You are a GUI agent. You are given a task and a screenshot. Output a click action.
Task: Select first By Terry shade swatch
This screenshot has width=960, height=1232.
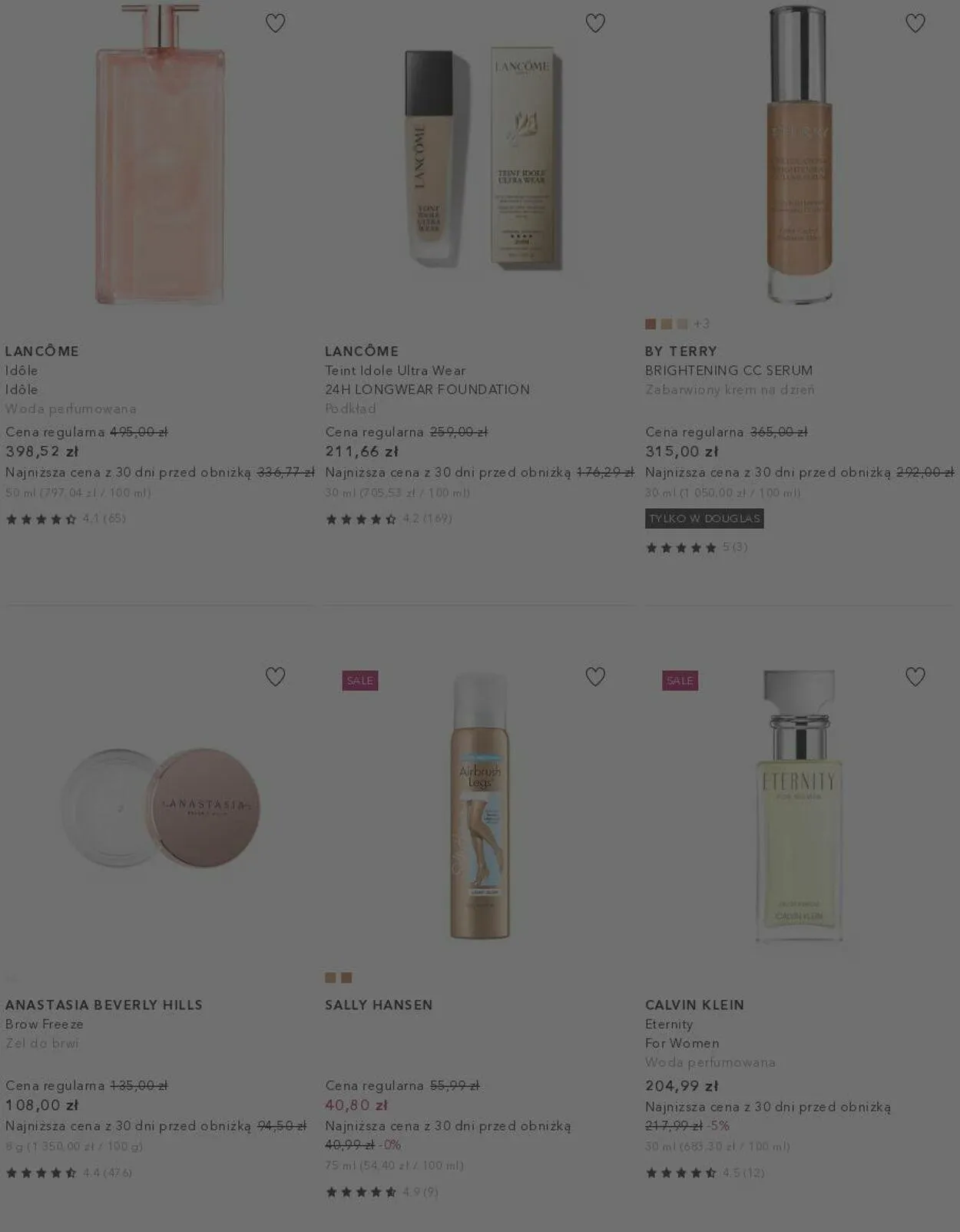point(650,324)
